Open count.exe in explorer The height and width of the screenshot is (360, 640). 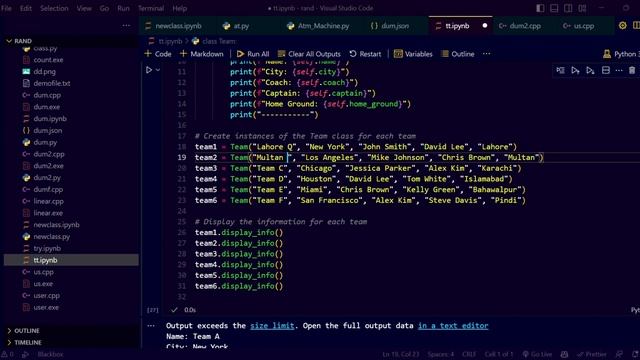click(x=48, y=60)
